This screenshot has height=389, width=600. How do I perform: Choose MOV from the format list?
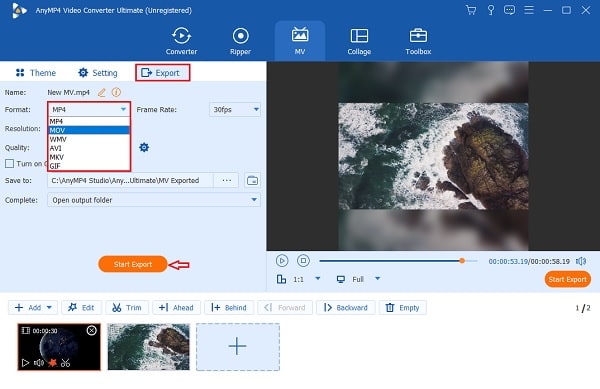point(89,130)
